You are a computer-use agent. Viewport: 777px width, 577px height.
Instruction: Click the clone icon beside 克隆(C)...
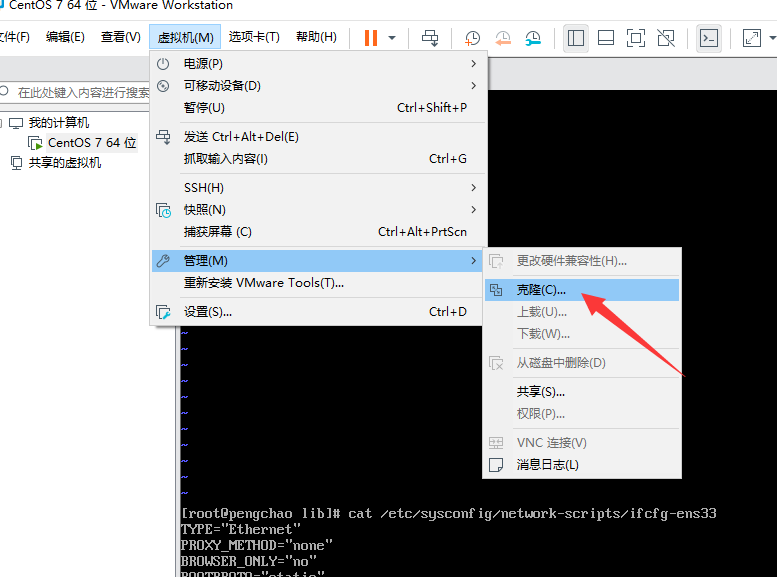pyautogui.click(x=496, y=290)
